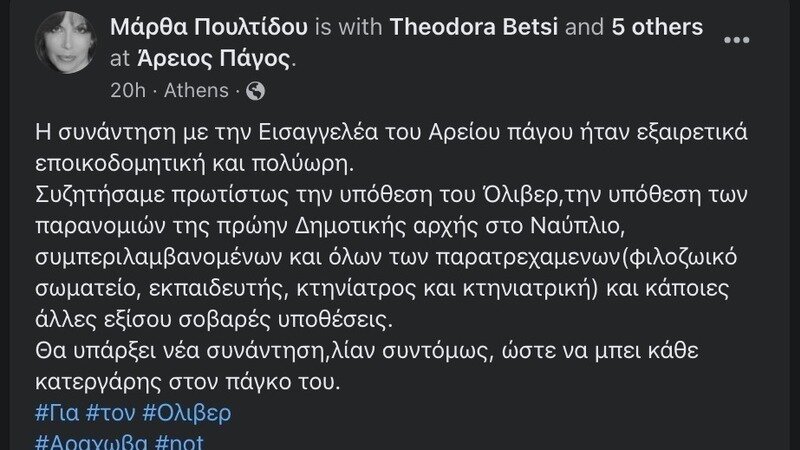Open Μάρθα Πουλτίδου's profile picture
Viewport: 800px width, 450px height.
point(66,46)
